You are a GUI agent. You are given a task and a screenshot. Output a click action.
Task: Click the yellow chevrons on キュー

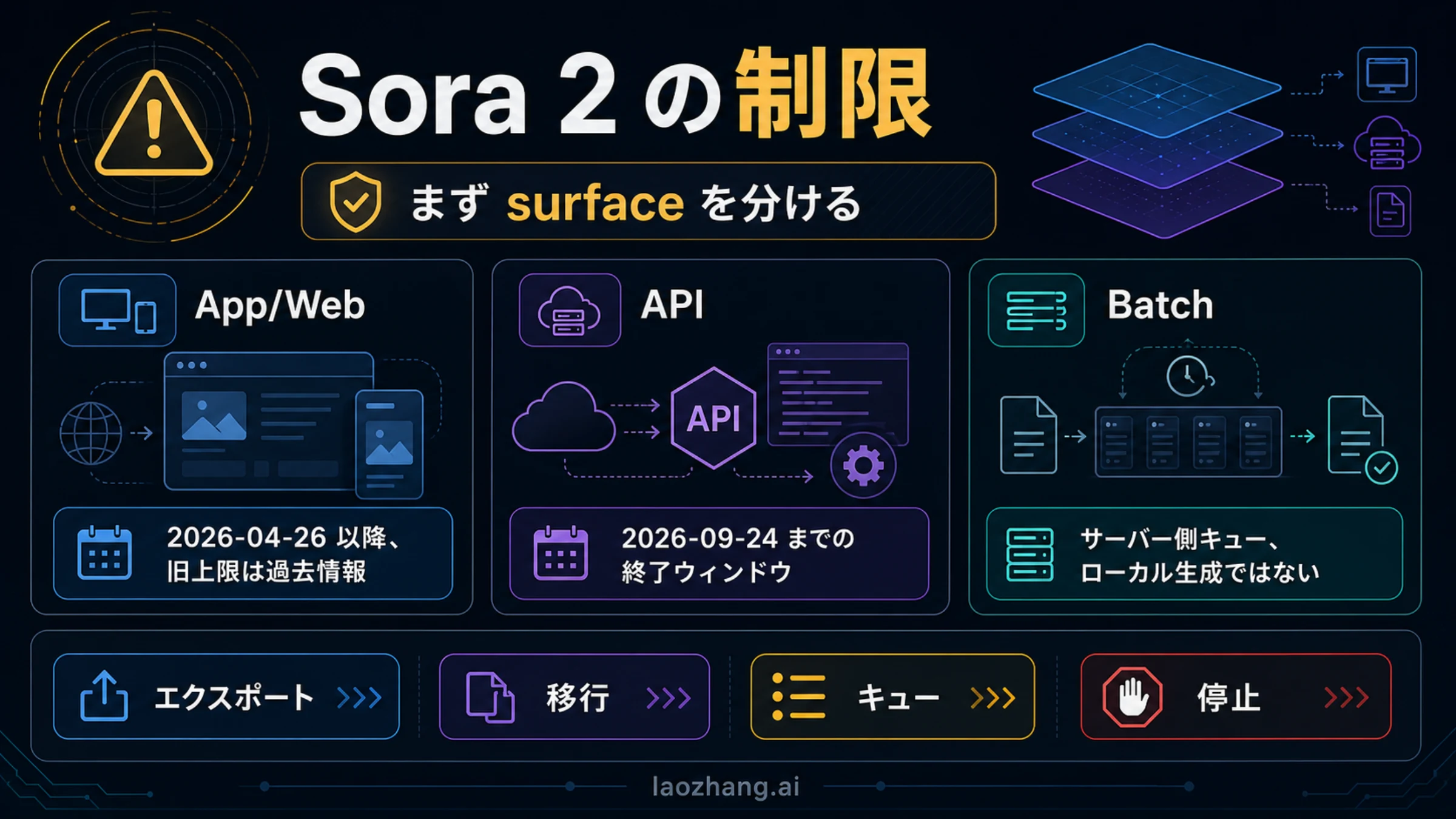coord(993,698)
